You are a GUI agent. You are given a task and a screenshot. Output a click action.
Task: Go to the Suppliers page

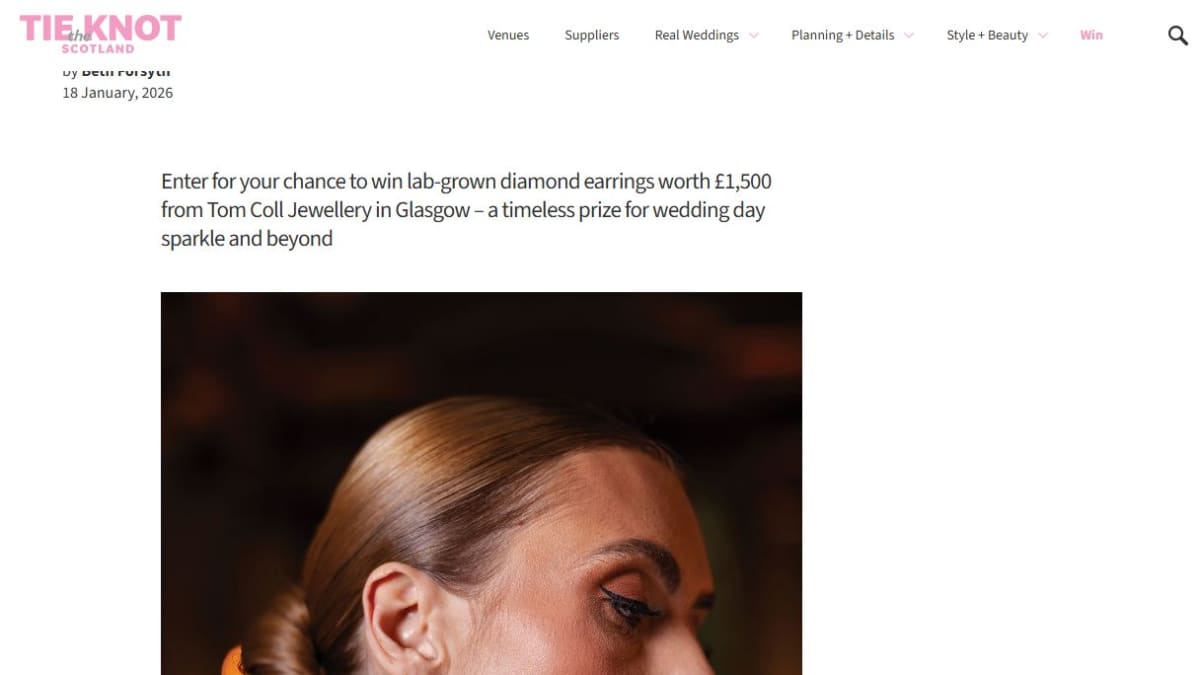click(592, 35)
